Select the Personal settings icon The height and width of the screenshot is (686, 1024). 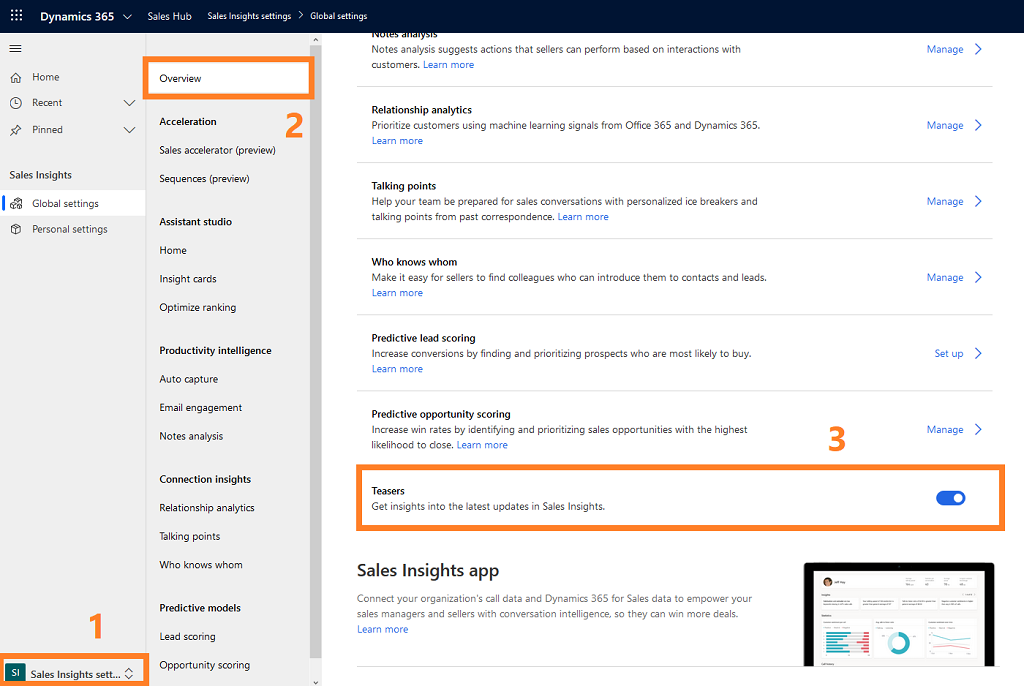coord(17,228)
